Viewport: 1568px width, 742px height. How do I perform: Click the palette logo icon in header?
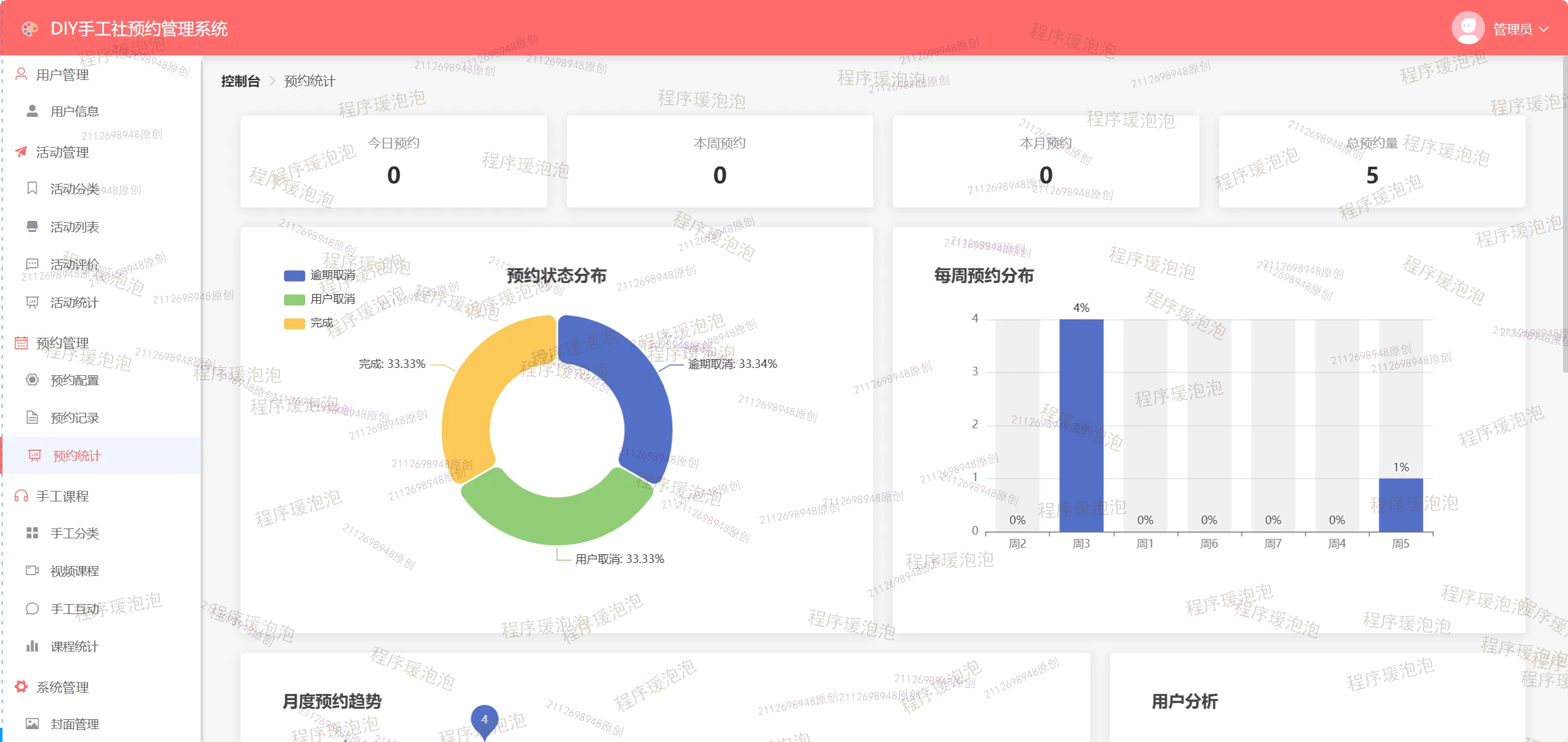click(x=29, y=28)
